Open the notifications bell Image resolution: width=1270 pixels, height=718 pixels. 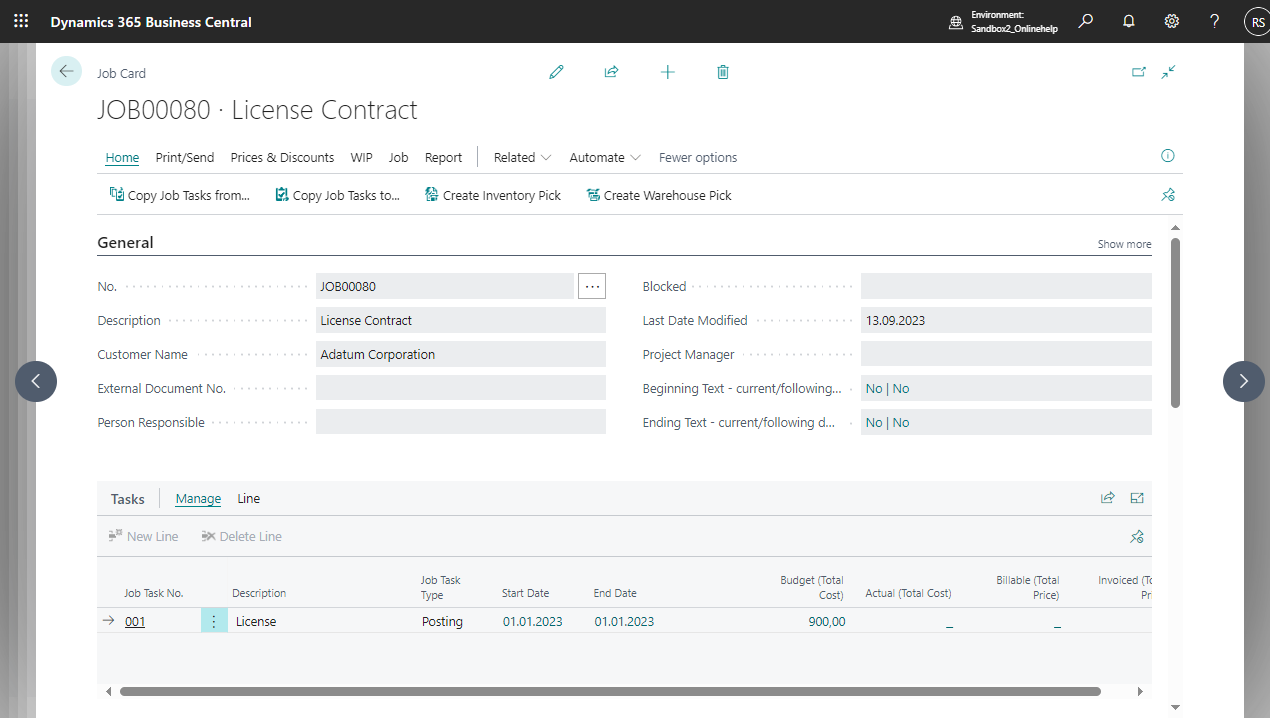(1128, 21)
